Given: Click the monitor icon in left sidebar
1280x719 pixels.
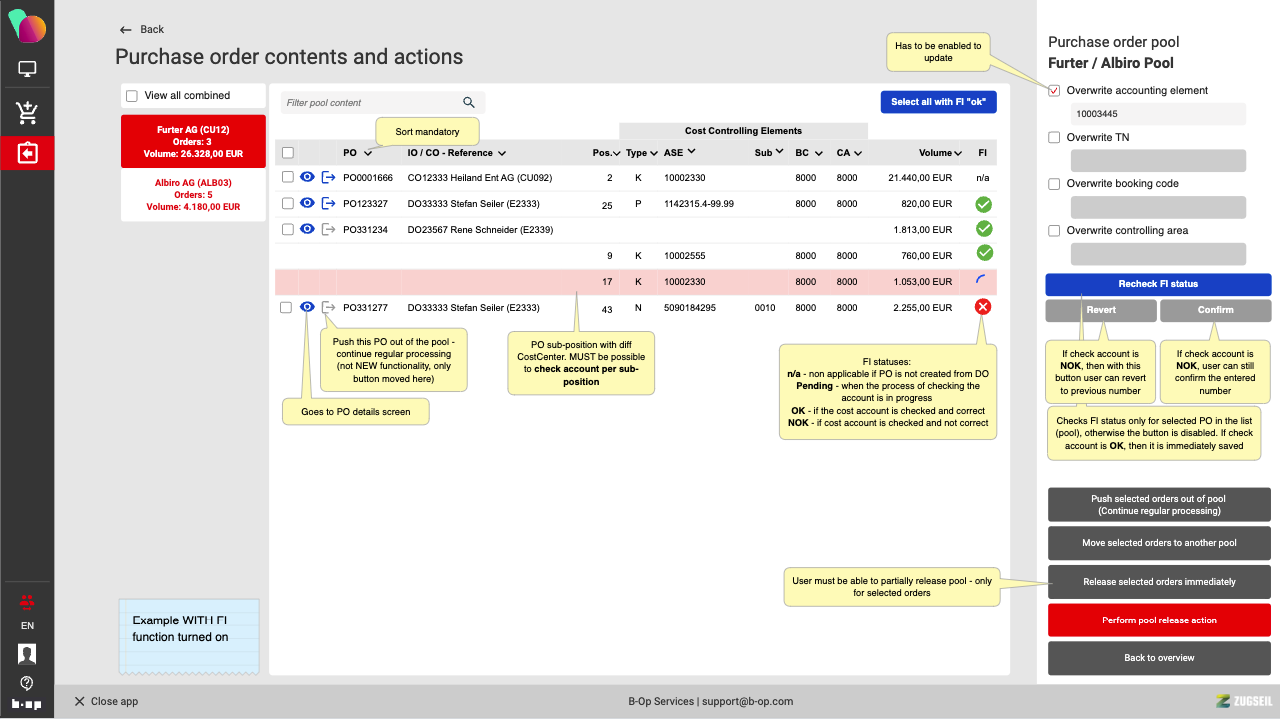Looking at the screenshot, I should [x=27, y=70].
